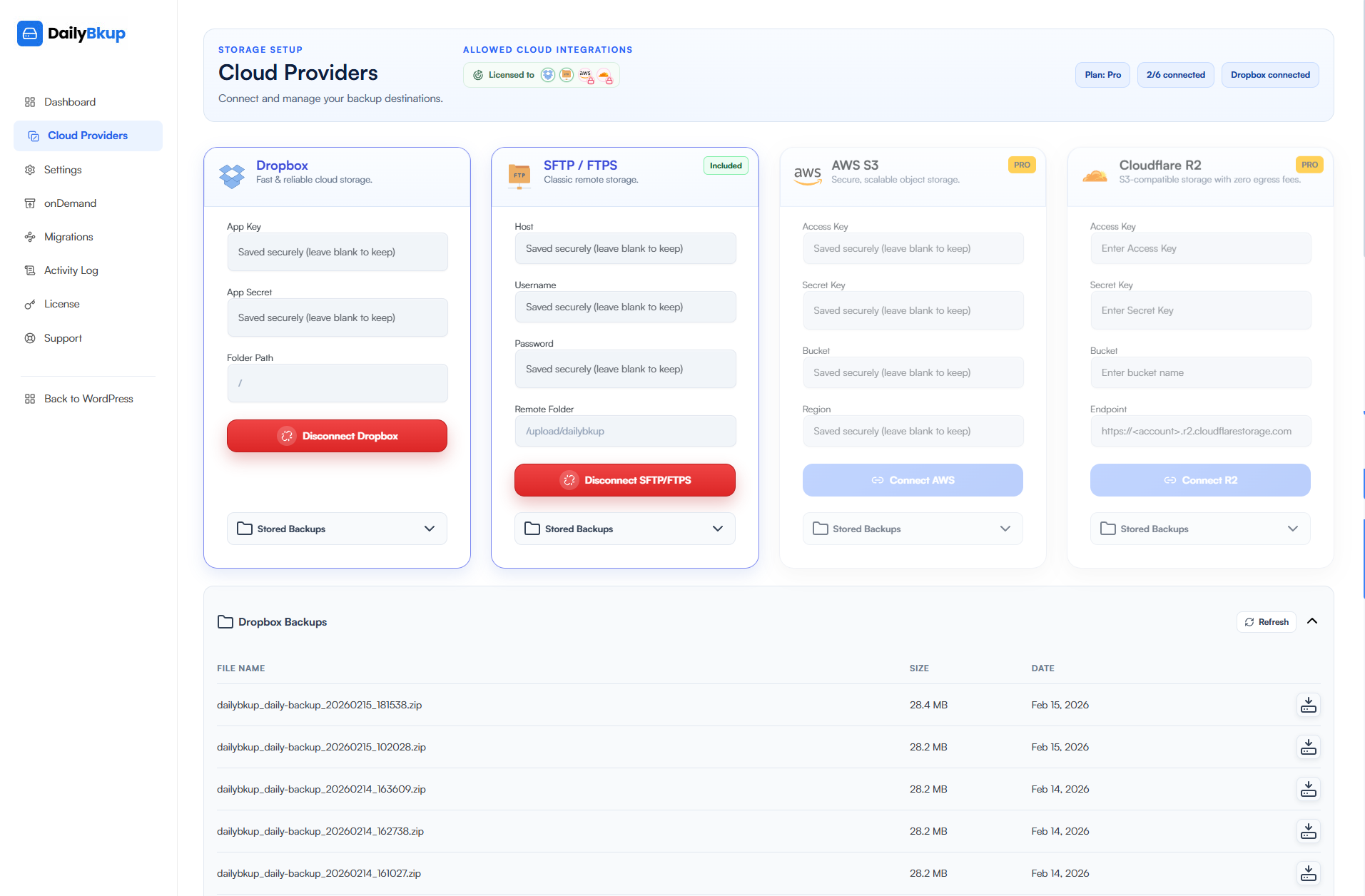Click Disconnect Dropbox
The height and width of the screenshot is (896, 1365).
[336, 436]
